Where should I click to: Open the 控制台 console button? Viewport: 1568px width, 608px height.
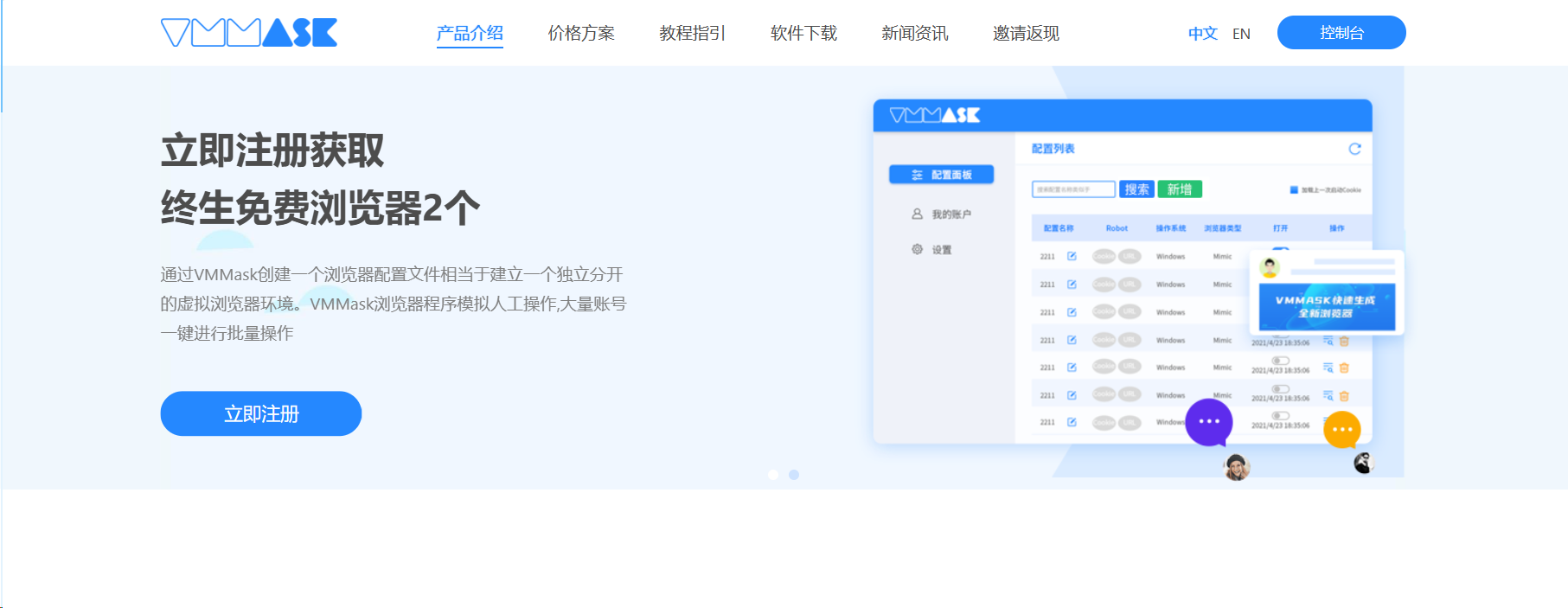click(1341, 33)
